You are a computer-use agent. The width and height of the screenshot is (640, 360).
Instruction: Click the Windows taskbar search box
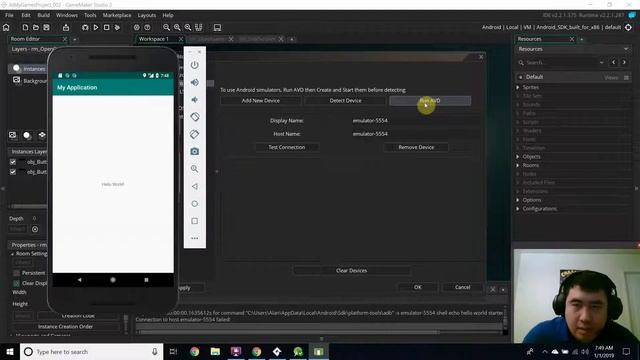[x=91, y=351]
